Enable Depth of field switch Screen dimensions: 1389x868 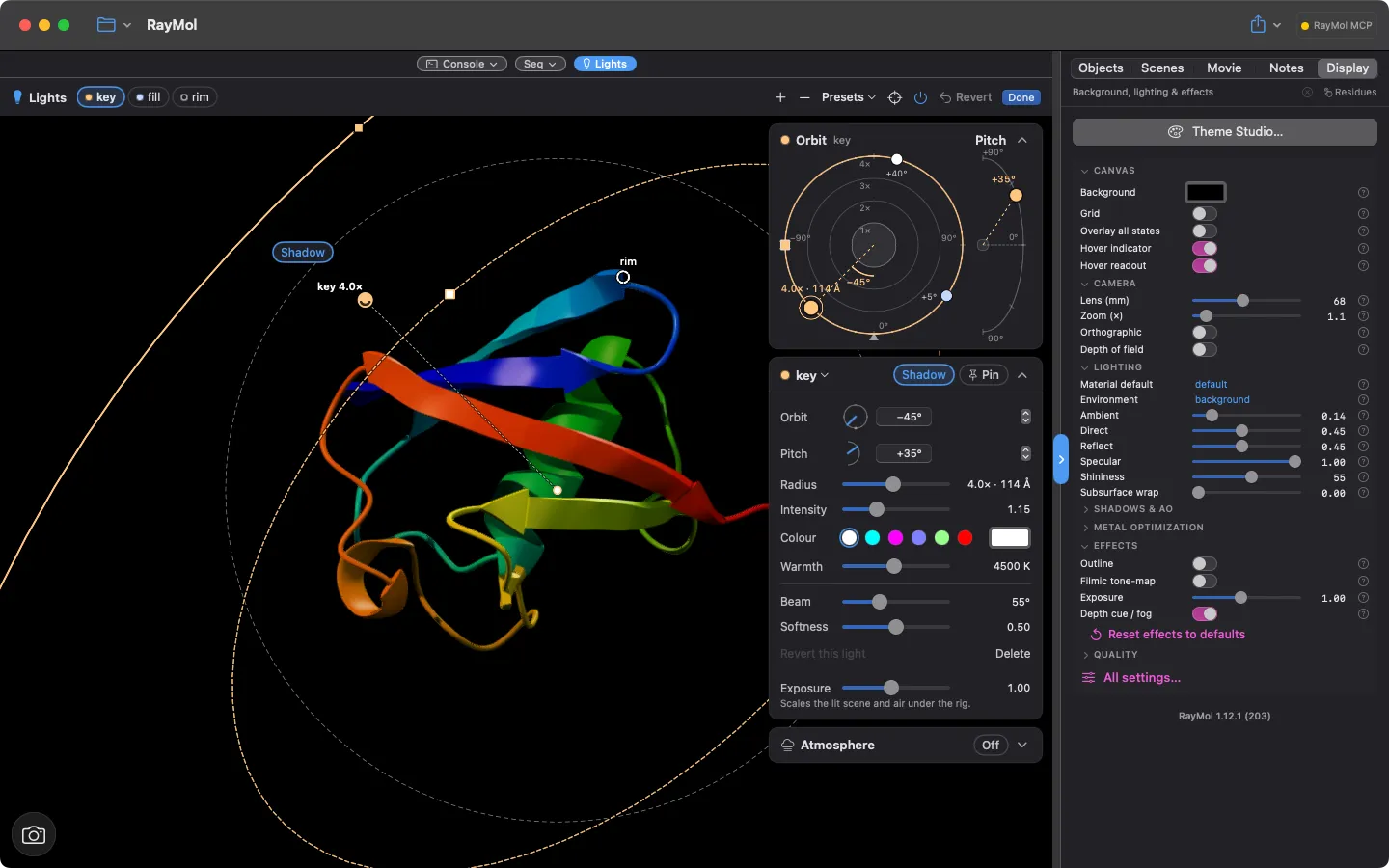[x=1205, y=350]
